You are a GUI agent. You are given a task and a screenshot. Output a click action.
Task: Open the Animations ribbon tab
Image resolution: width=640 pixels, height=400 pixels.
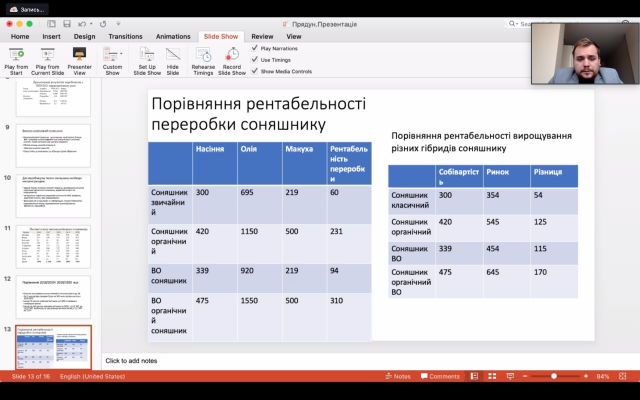171,35
